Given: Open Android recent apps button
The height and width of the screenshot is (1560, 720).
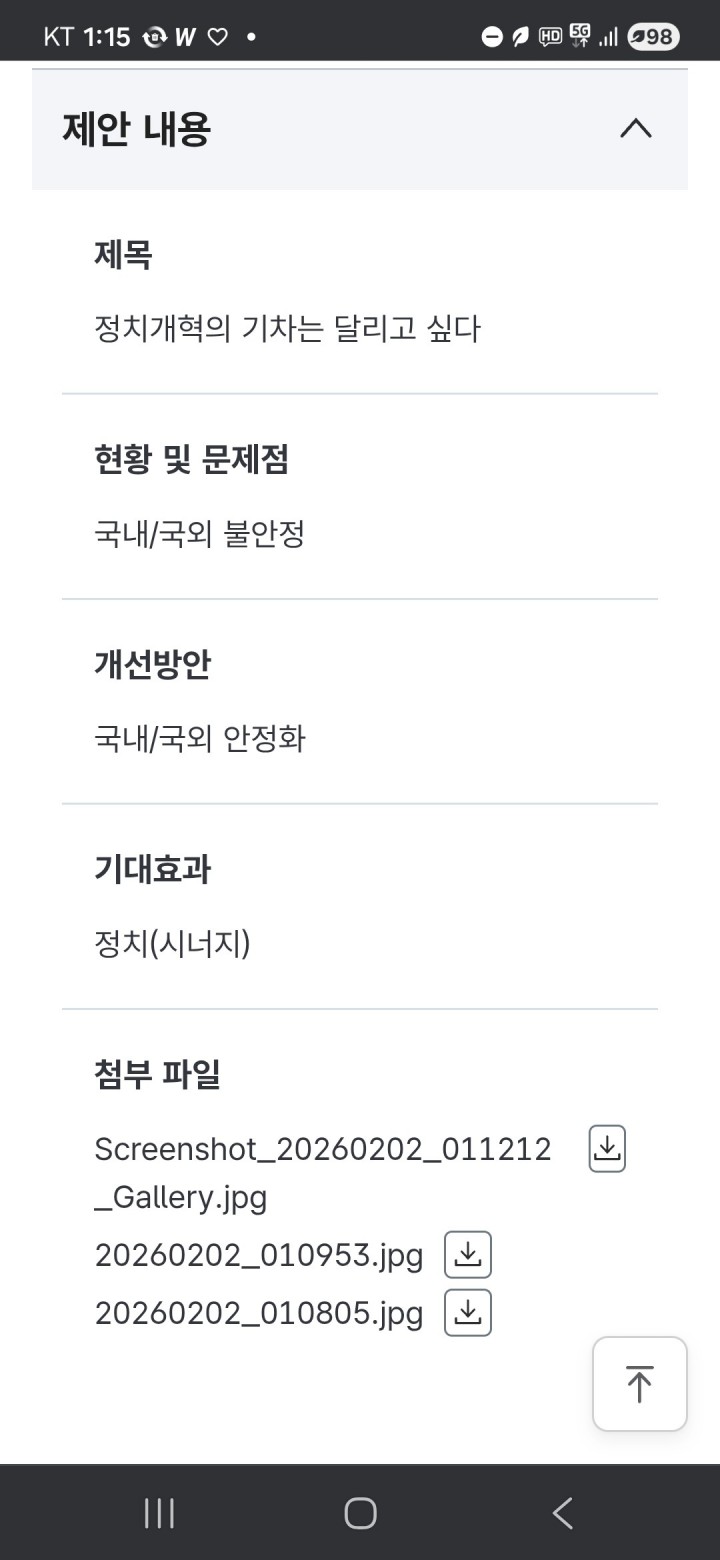Looking at the screenshot, I should point(160,1513).
